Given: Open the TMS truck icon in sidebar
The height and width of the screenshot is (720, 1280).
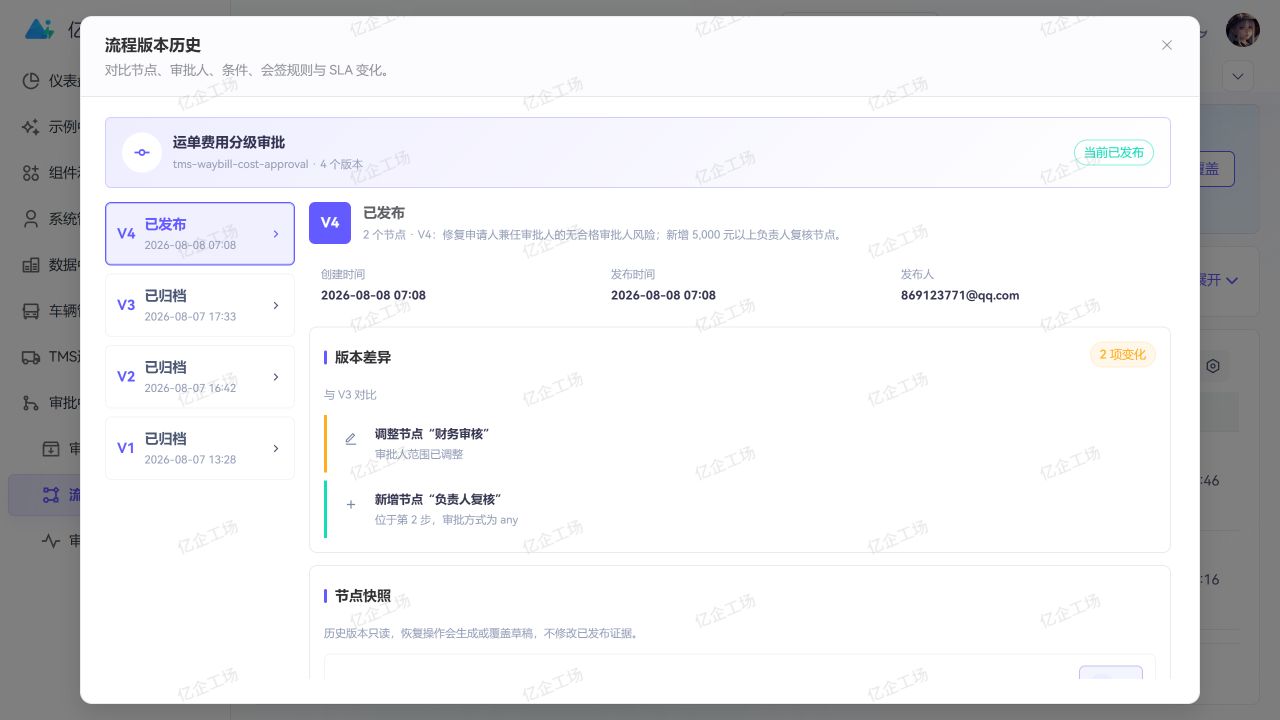Looking at the screenshot, I should (31, 356).
